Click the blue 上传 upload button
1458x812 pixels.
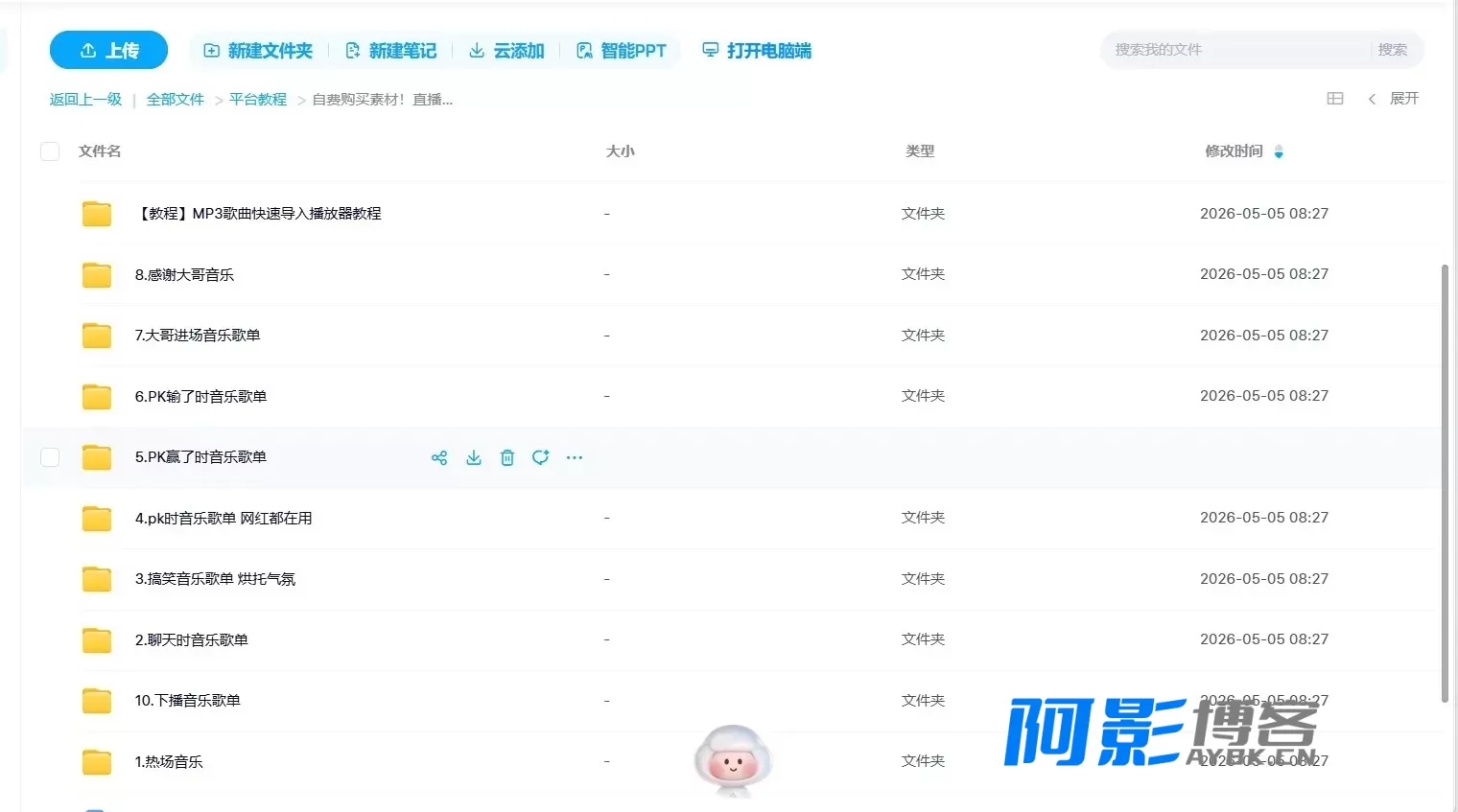point(108,50)
